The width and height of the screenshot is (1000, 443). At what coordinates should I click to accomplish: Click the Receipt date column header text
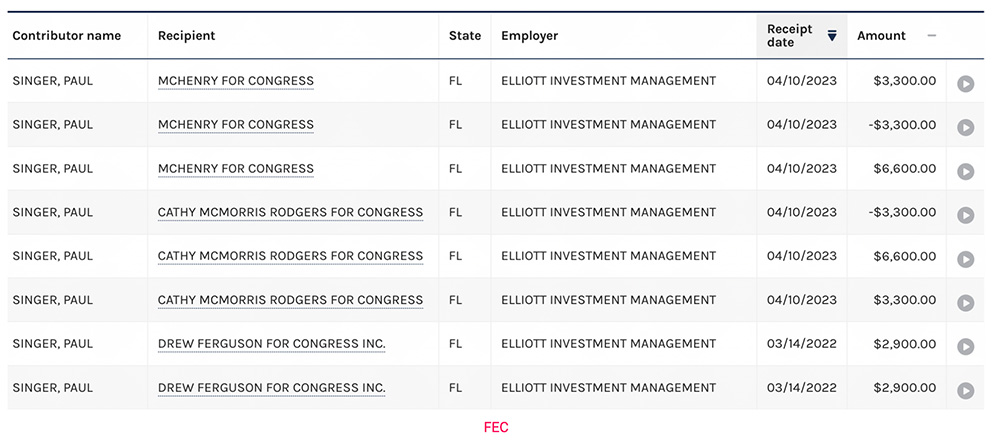(x=790, y=36)
